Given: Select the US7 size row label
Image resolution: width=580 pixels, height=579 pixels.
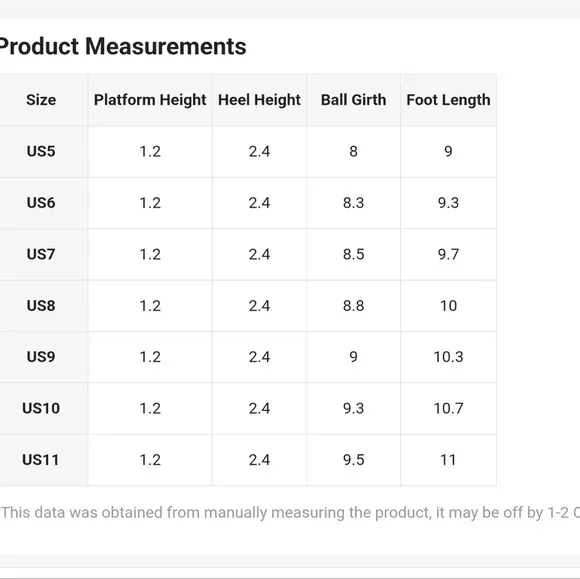Looking at the screenshot, I should tap(41, 254).
